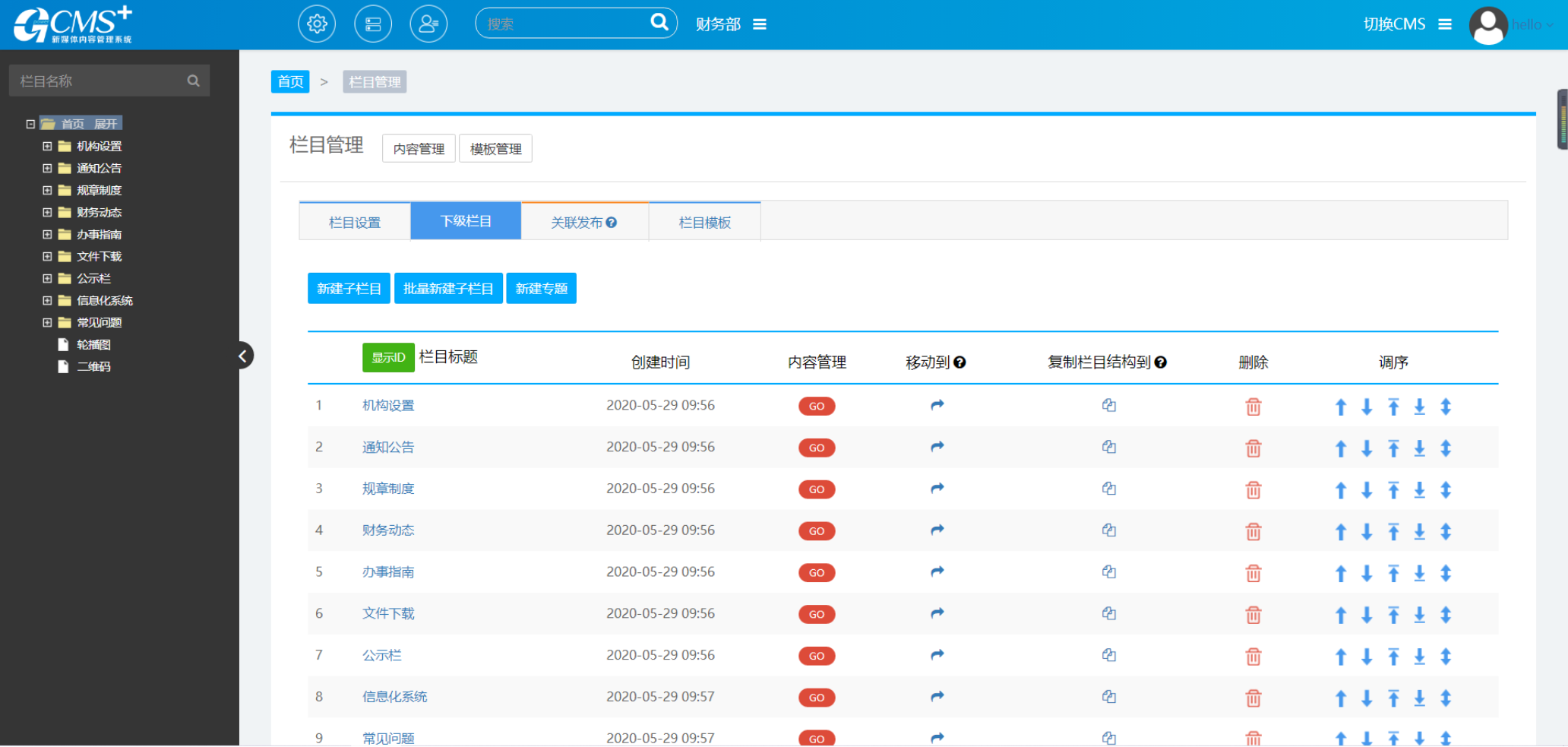The width and height of the screenshot is (1568, 747).
Task: Delete the 机构设置 column via trash icon
Action: click(1253, 407)
